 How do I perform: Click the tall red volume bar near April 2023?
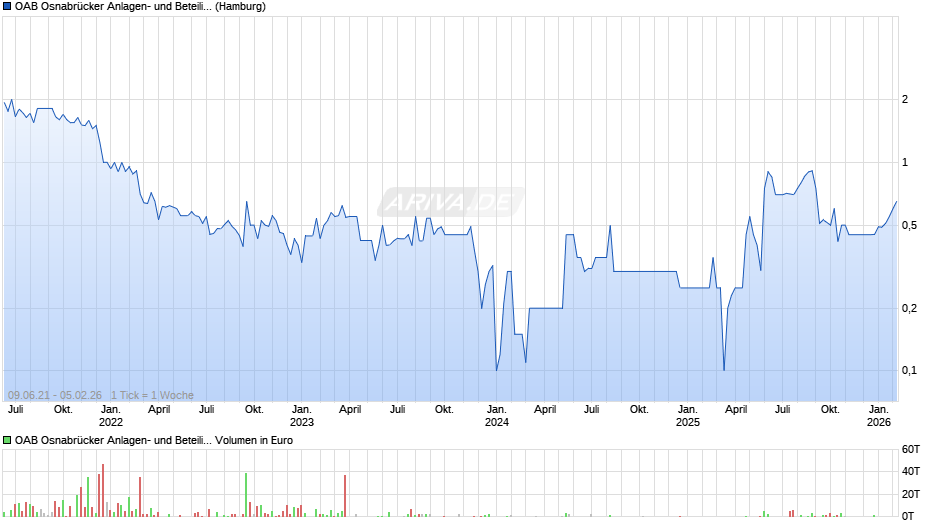coord(345,496)
